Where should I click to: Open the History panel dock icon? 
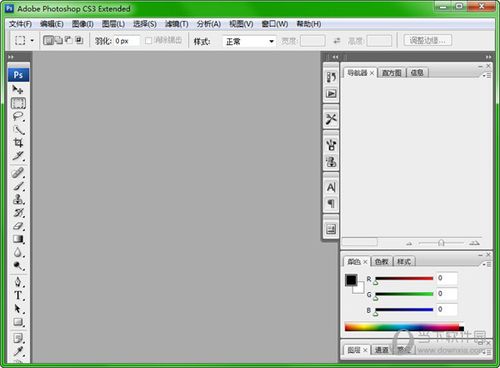pos(331,77)
